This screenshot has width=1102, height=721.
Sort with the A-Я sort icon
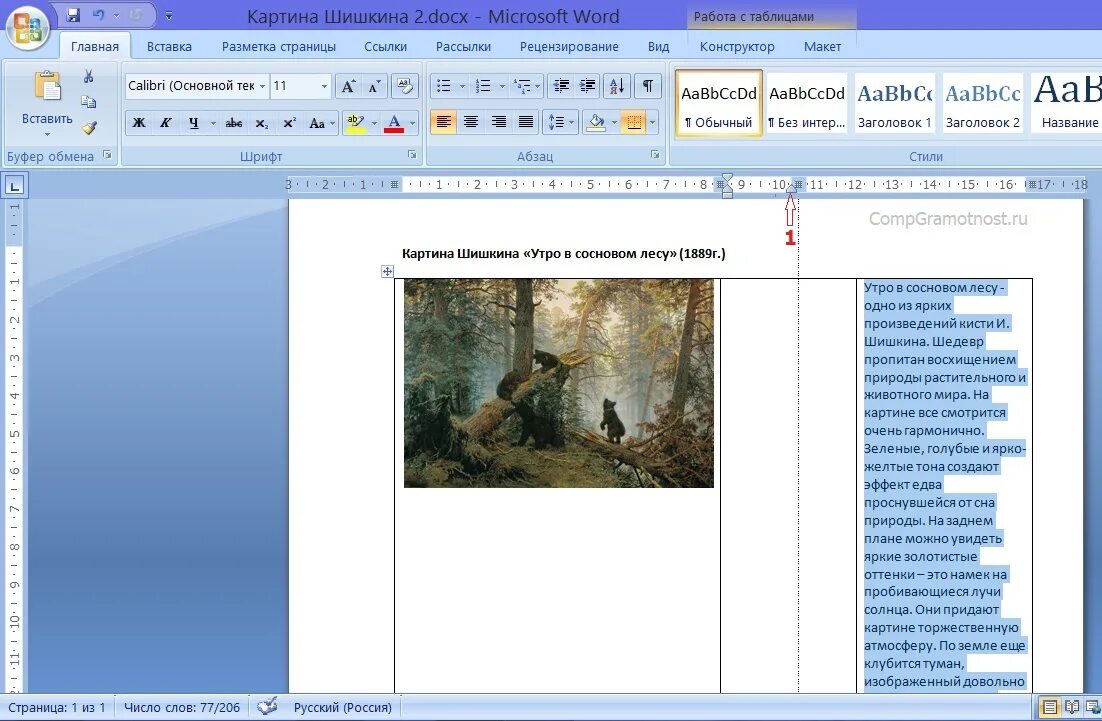pyautogui.click(x=617, y=86)
